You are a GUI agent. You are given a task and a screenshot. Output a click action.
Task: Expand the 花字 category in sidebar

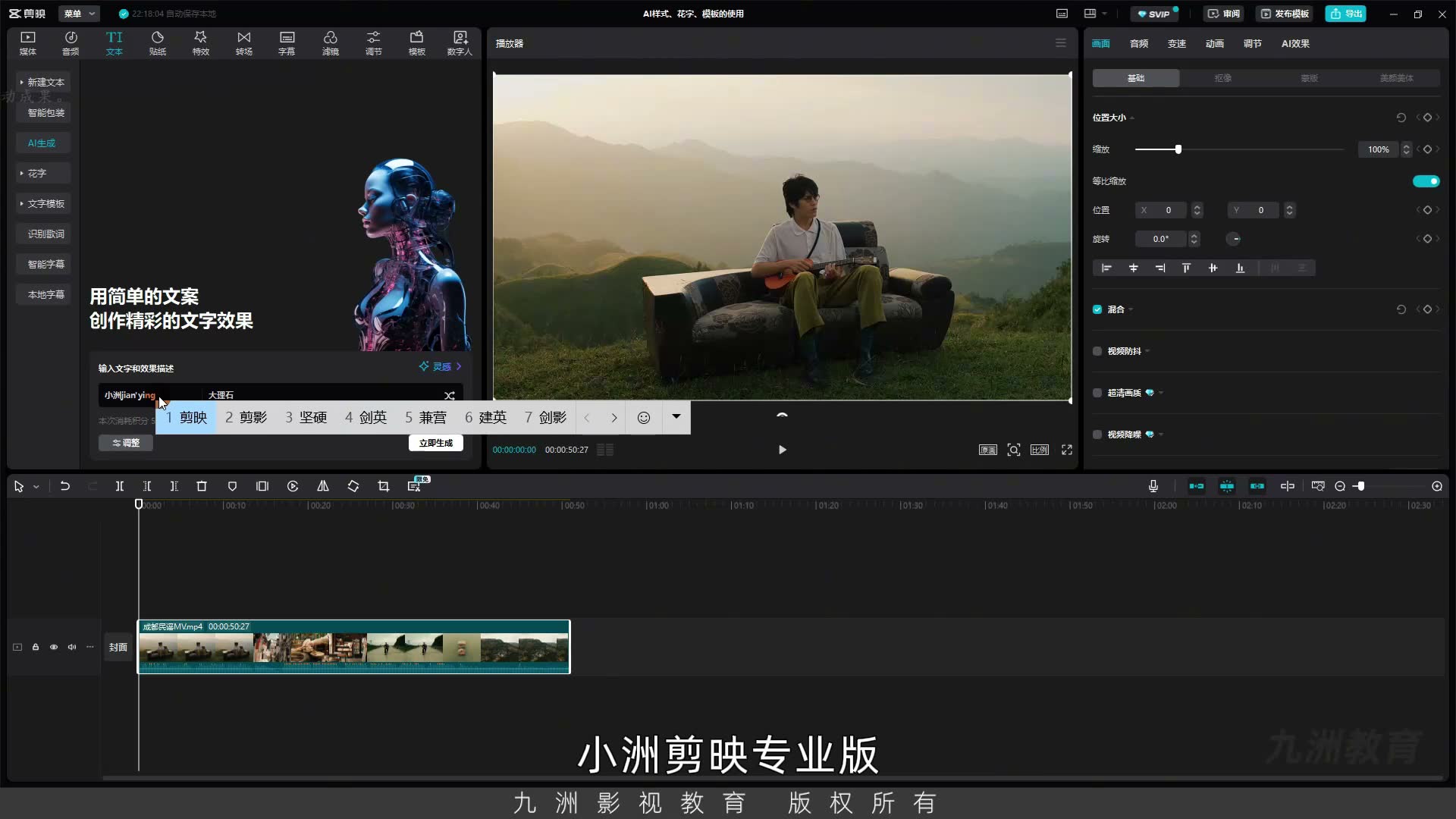(43, 173)
